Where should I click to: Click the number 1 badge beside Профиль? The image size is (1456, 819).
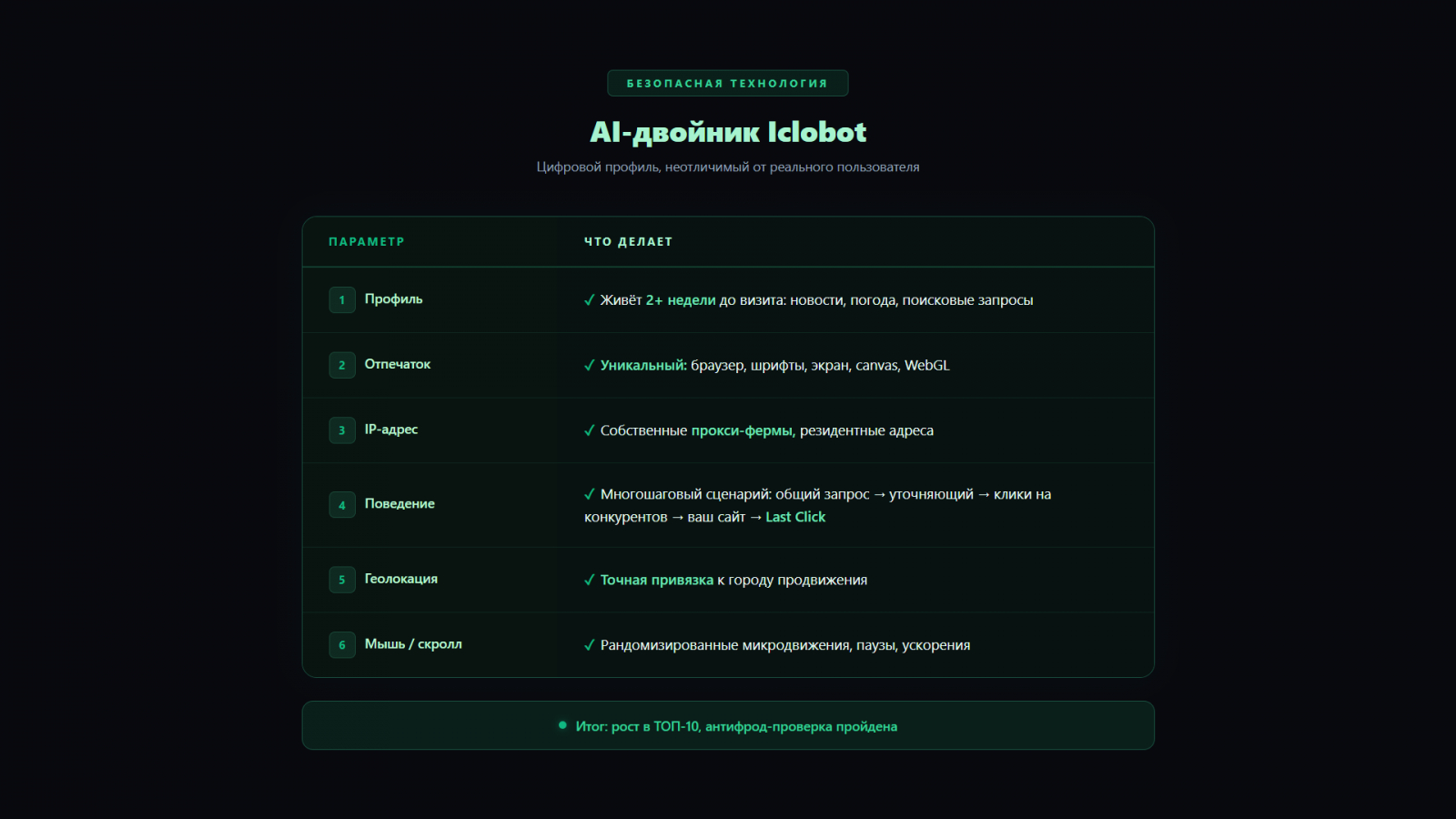tap(342, 299)
